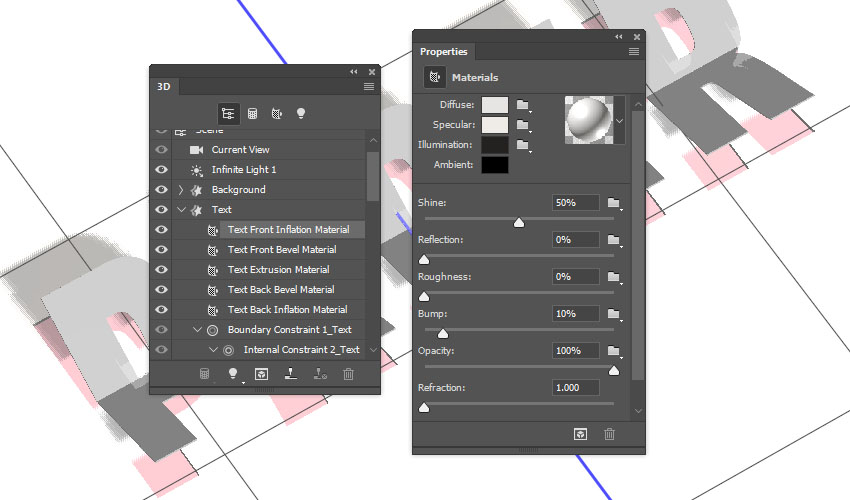Open the material preset picker dropdown
Screen dimensions: 850x500
coord(620,120)
